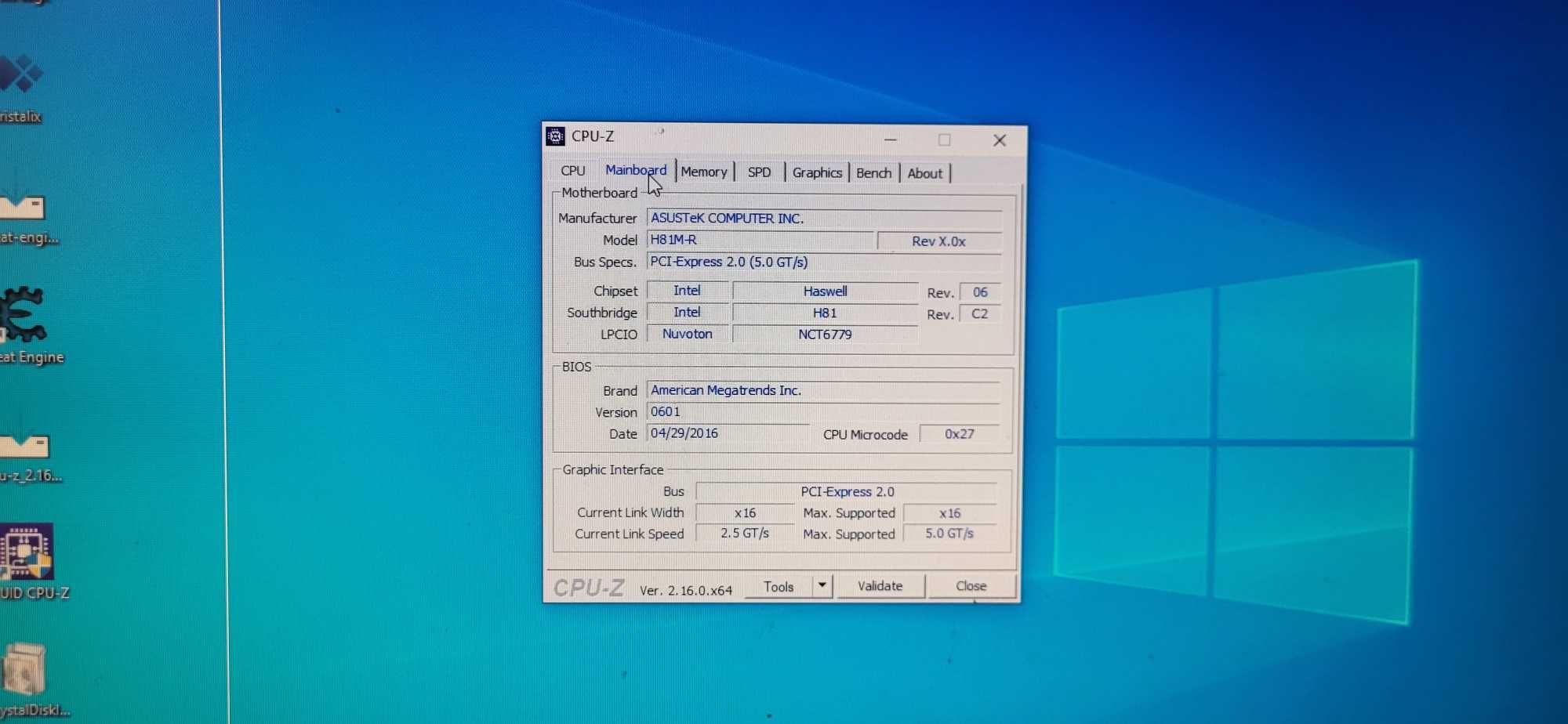Click the CPU-Z title bar app icon

555,136
